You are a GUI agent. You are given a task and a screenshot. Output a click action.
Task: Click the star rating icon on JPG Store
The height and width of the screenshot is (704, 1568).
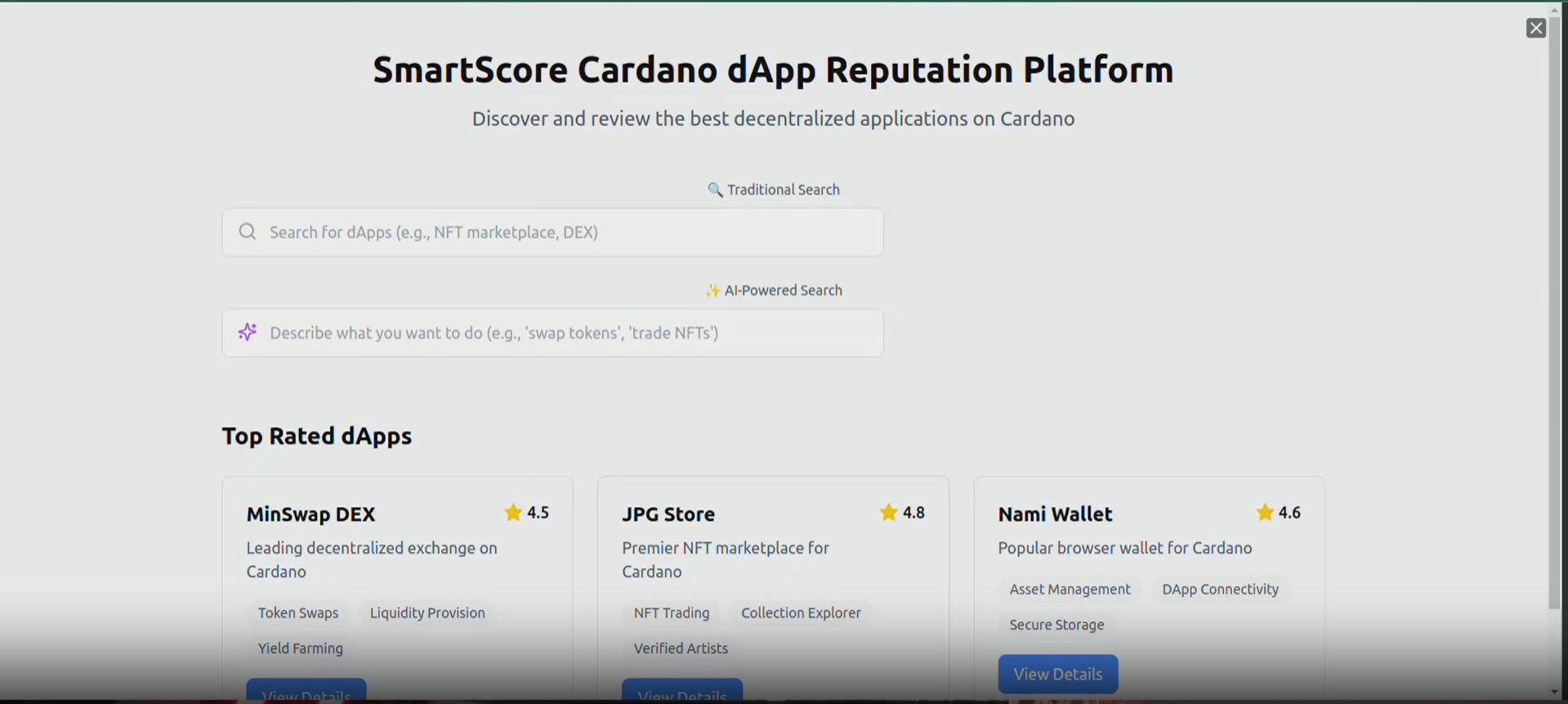click(x=888, y=513)
